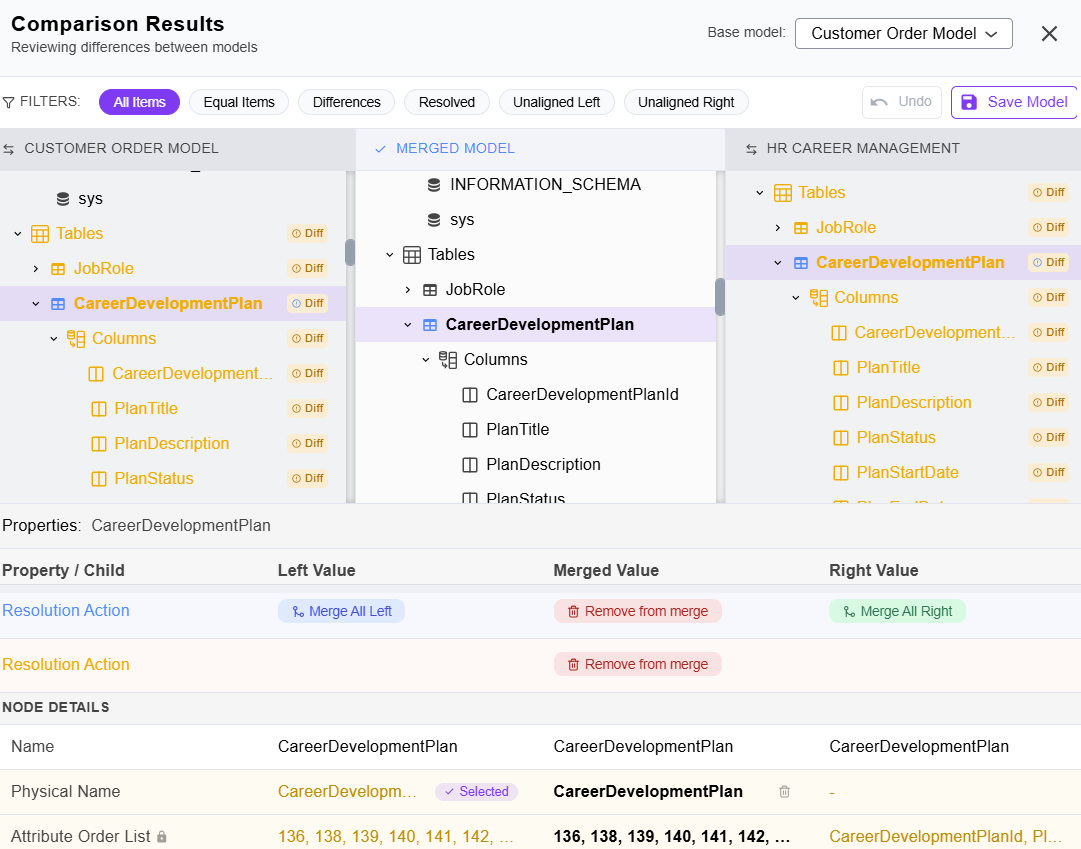The image size is (1081, 849).
Task: Click the lock icon beside Attribute Order List
Action: pos(161,837)
